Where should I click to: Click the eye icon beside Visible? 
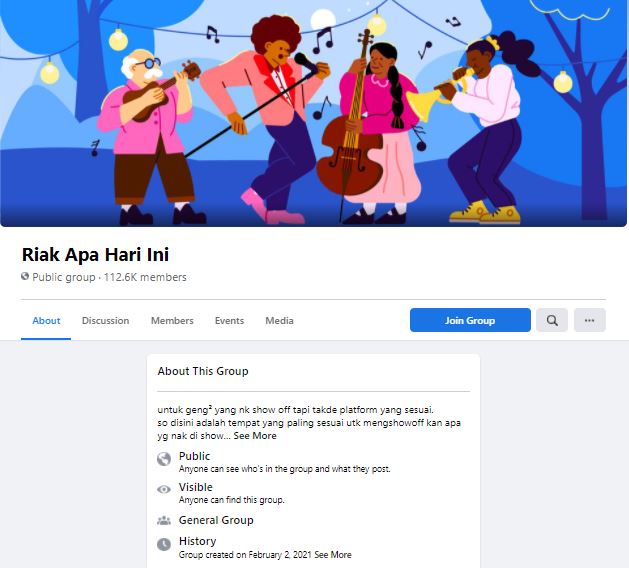(164, 489)
